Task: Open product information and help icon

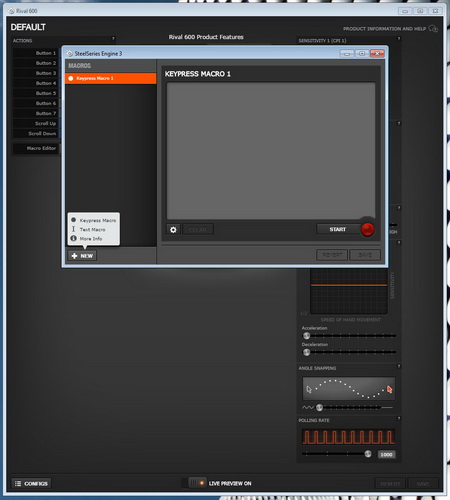Action: [433, 29]
